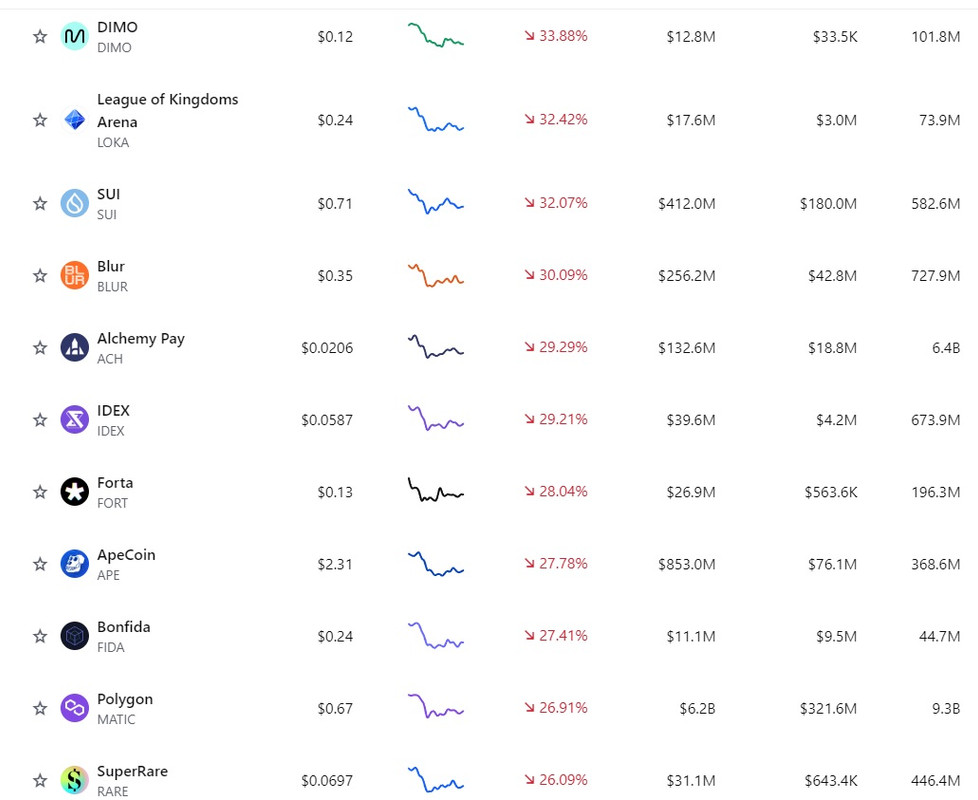This screenshot has width=978, height=800.
Task: Click the Bonfida cube logo icon
Action: pyautogui.click(x=74, y=636)
